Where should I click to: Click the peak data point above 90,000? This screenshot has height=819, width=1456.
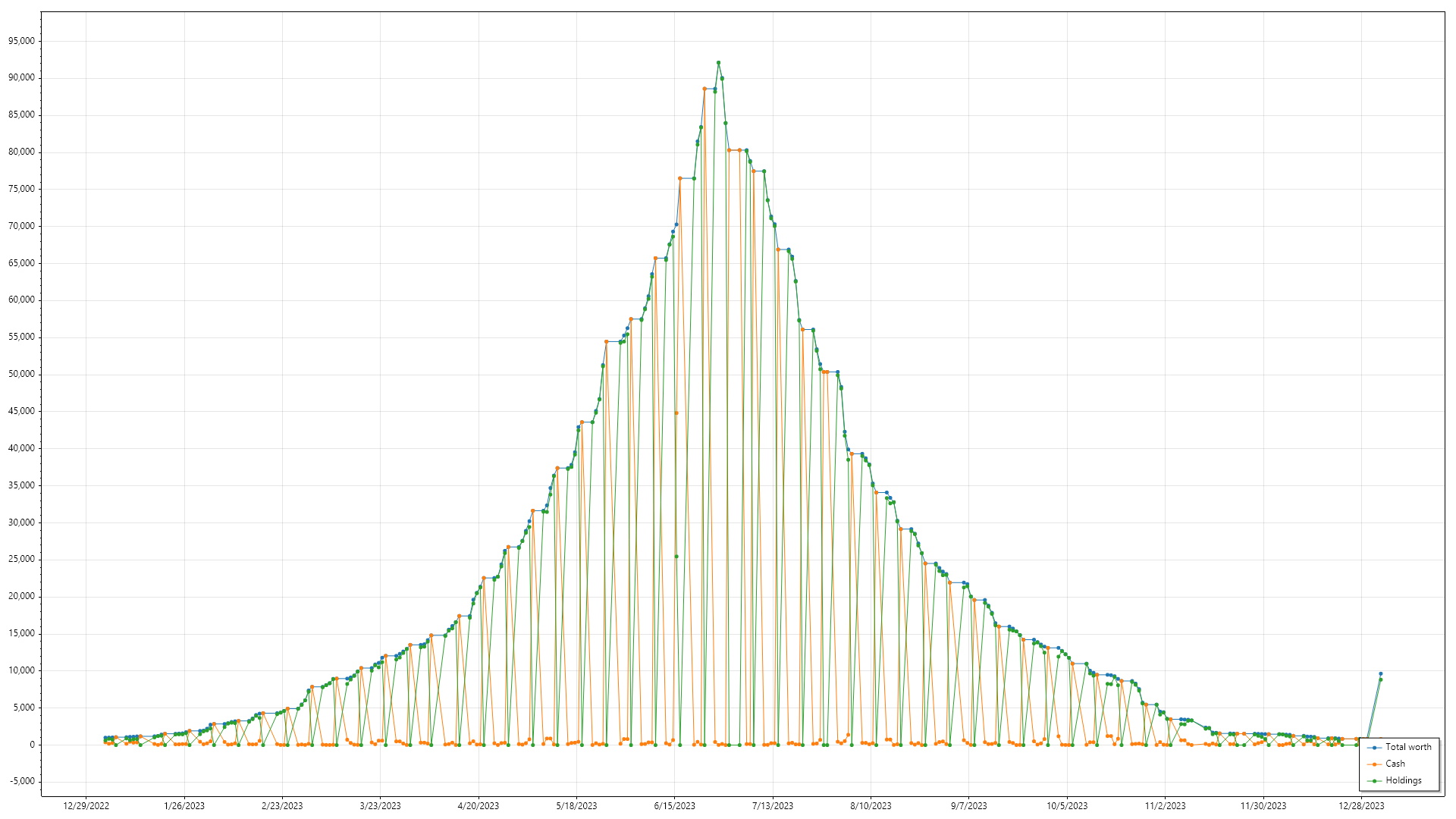coord(718,63)
